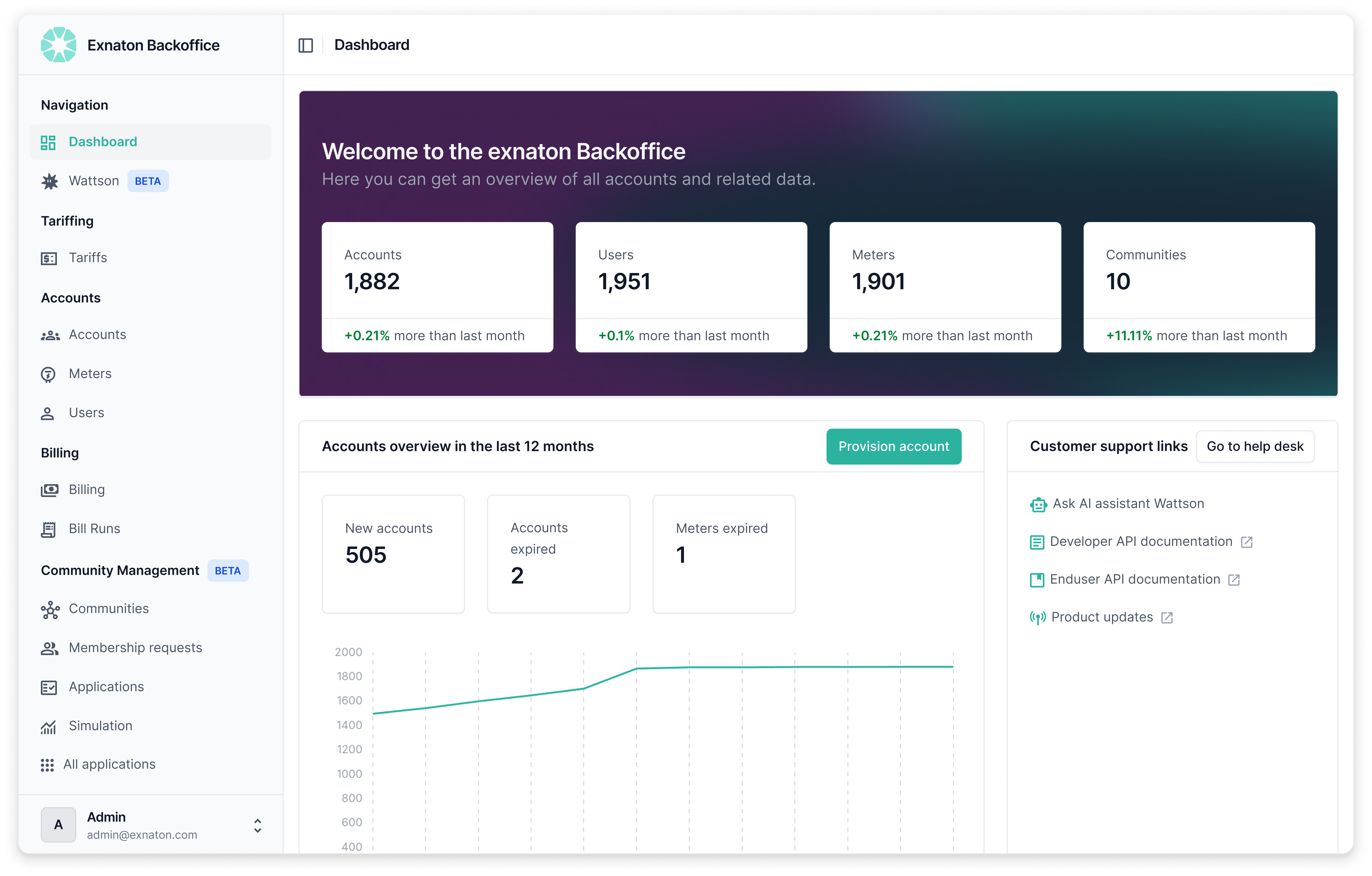Go to Tariffs page

[x=150, y=258]
